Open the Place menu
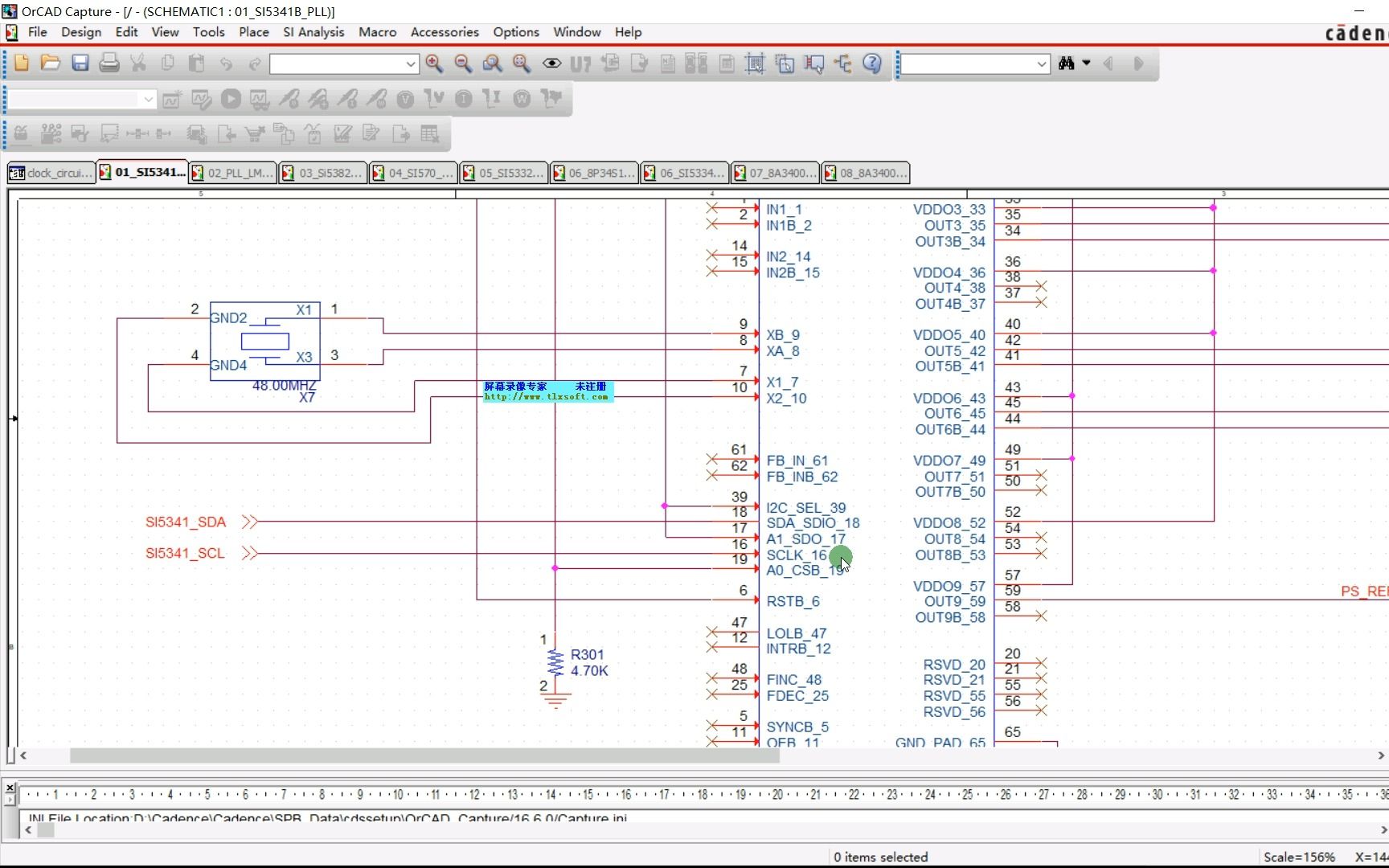The height and width of the screenshot is (868, 1389). point(254,32)
